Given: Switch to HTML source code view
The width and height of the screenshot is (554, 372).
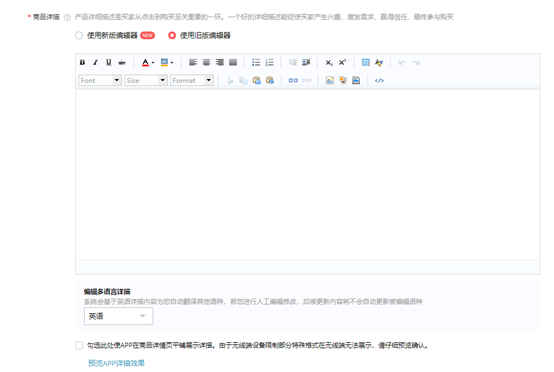Looking at the screenshot, I should tap(379, 81).
